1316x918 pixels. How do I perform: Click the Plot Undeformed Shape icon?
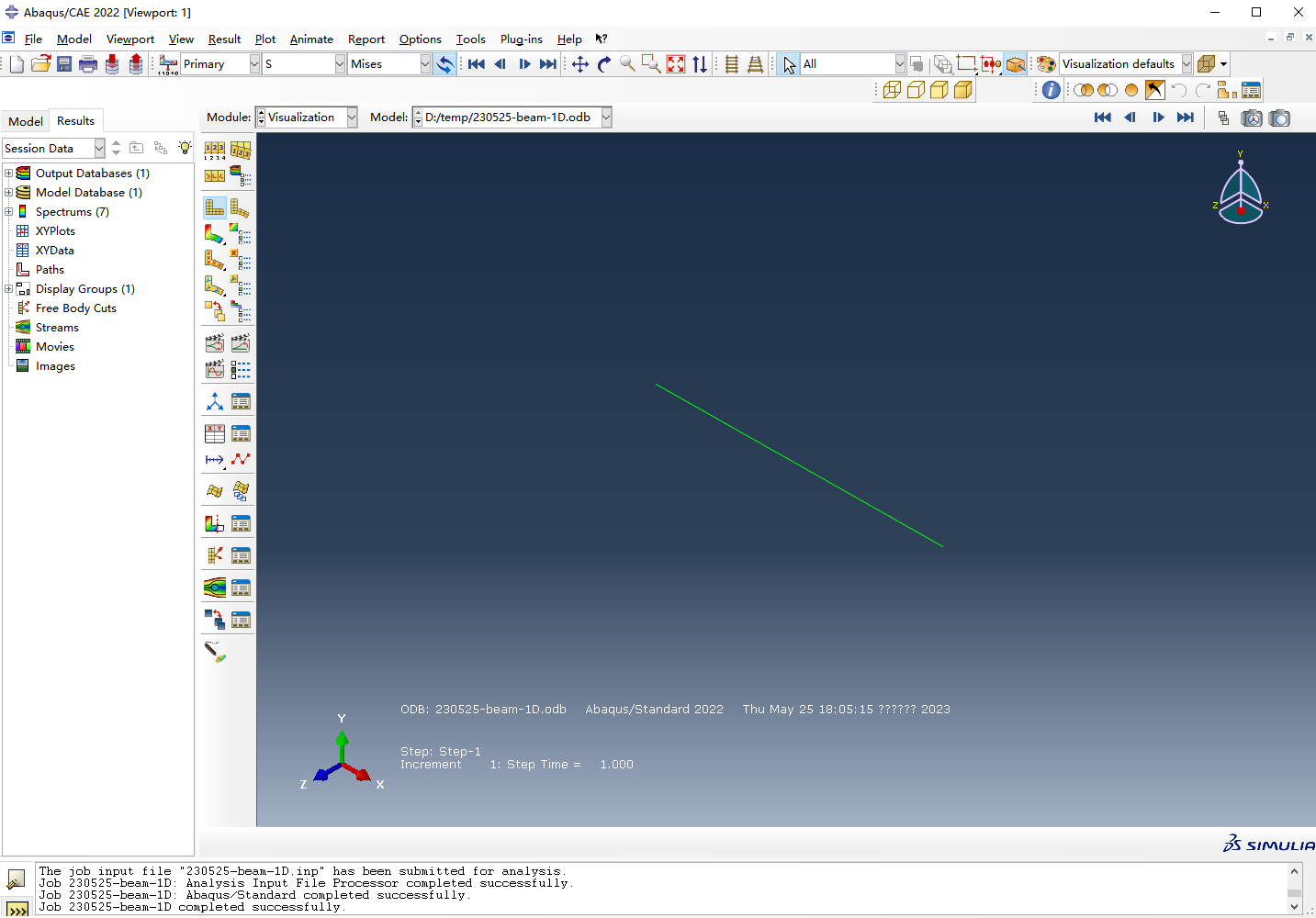(x=214, y=208)
